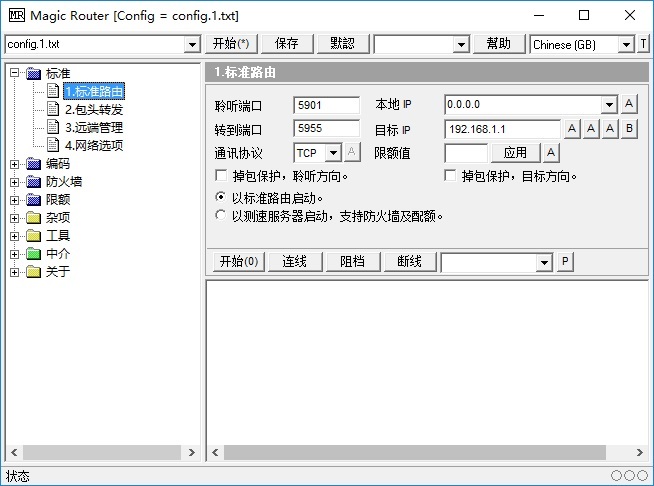Click the Magic Router MR title bar icon
Image resolution: width=654 pixels, height=486 pixels.
pyautogui.click(x=17, y=16)
